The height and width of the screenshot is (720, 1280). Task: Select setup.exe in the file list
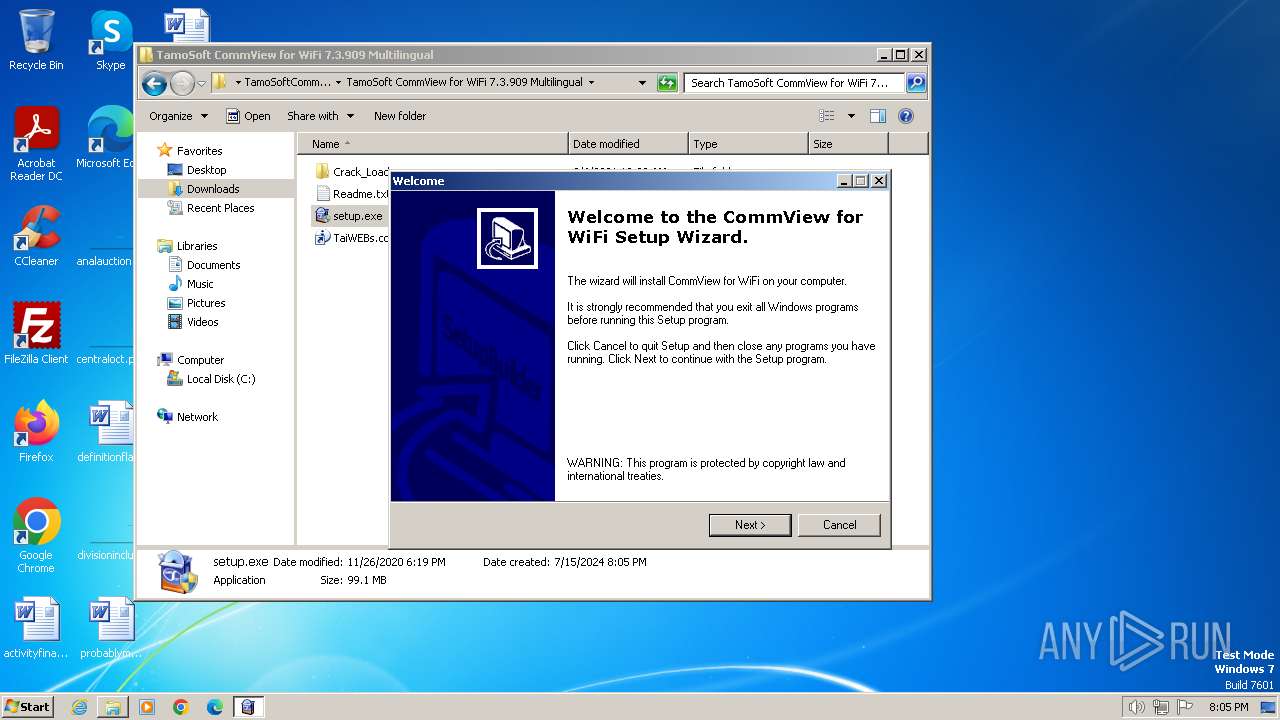pos(348,216)
